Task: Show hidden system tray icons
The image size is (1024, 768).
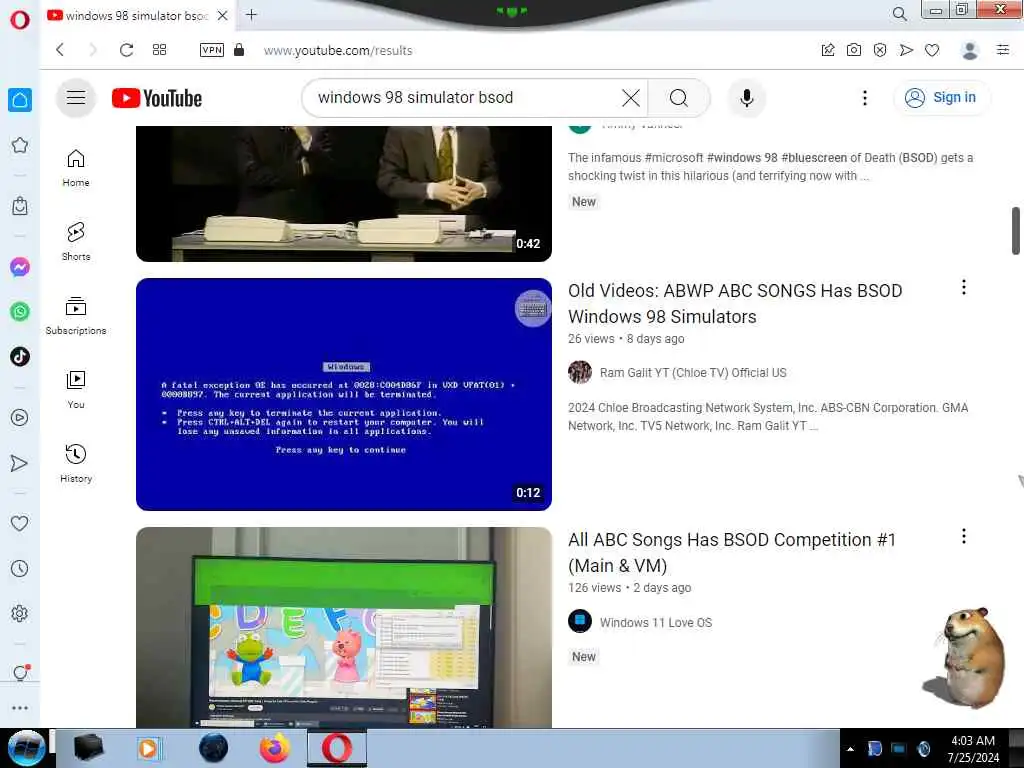Action: point(850,749)
